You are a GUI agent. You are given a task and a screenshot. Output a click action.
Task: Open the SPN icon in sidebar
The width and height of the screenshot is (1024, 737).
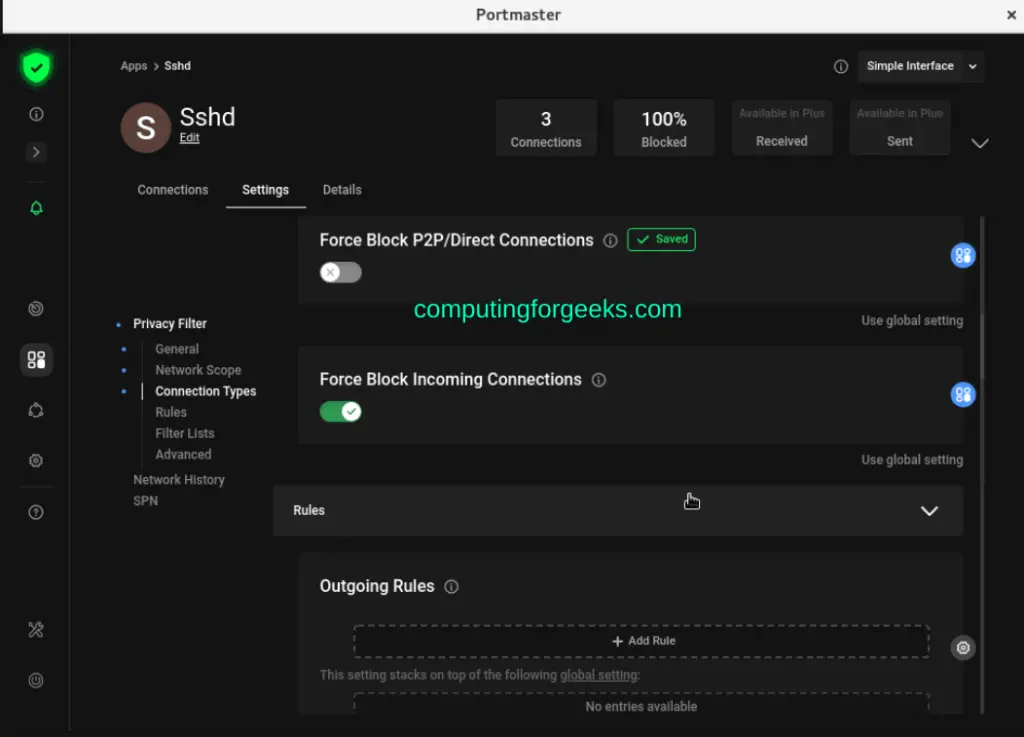pos(36,411)
